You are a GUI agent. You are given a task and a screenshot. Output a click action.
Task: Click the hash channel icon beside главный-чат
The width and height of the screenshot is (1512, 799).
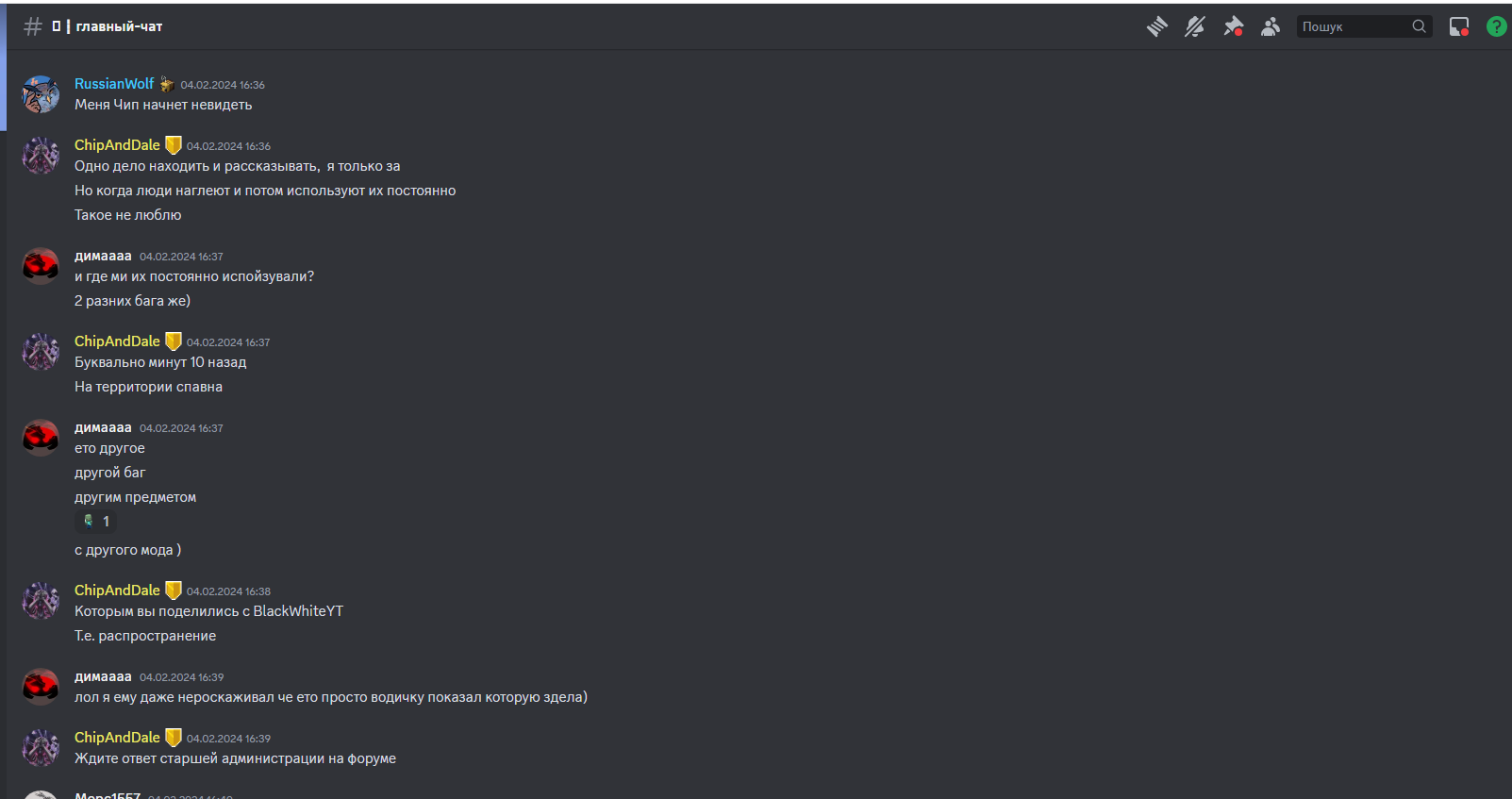(x=33, y=26)
